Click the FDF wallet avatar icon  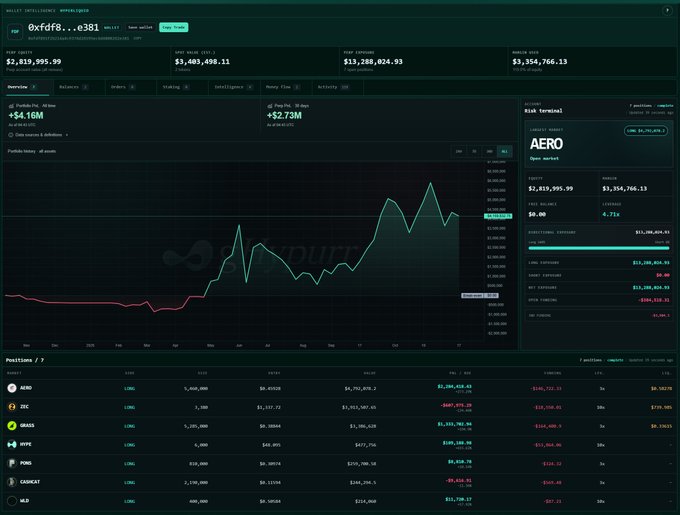pos(15,31)
